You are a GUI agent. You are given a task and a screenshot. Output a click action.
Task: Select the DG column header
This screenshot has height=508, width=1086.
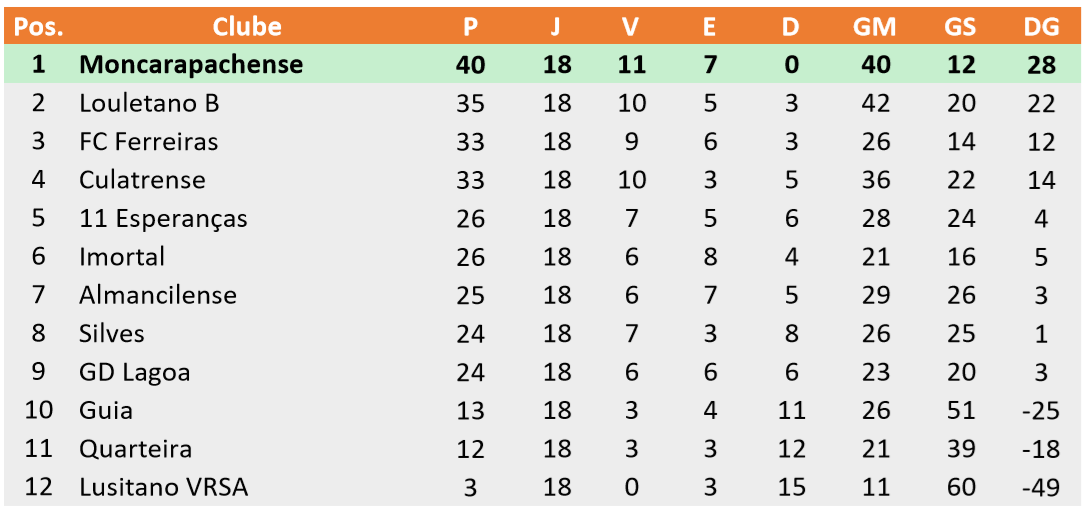pos(1042,27)
